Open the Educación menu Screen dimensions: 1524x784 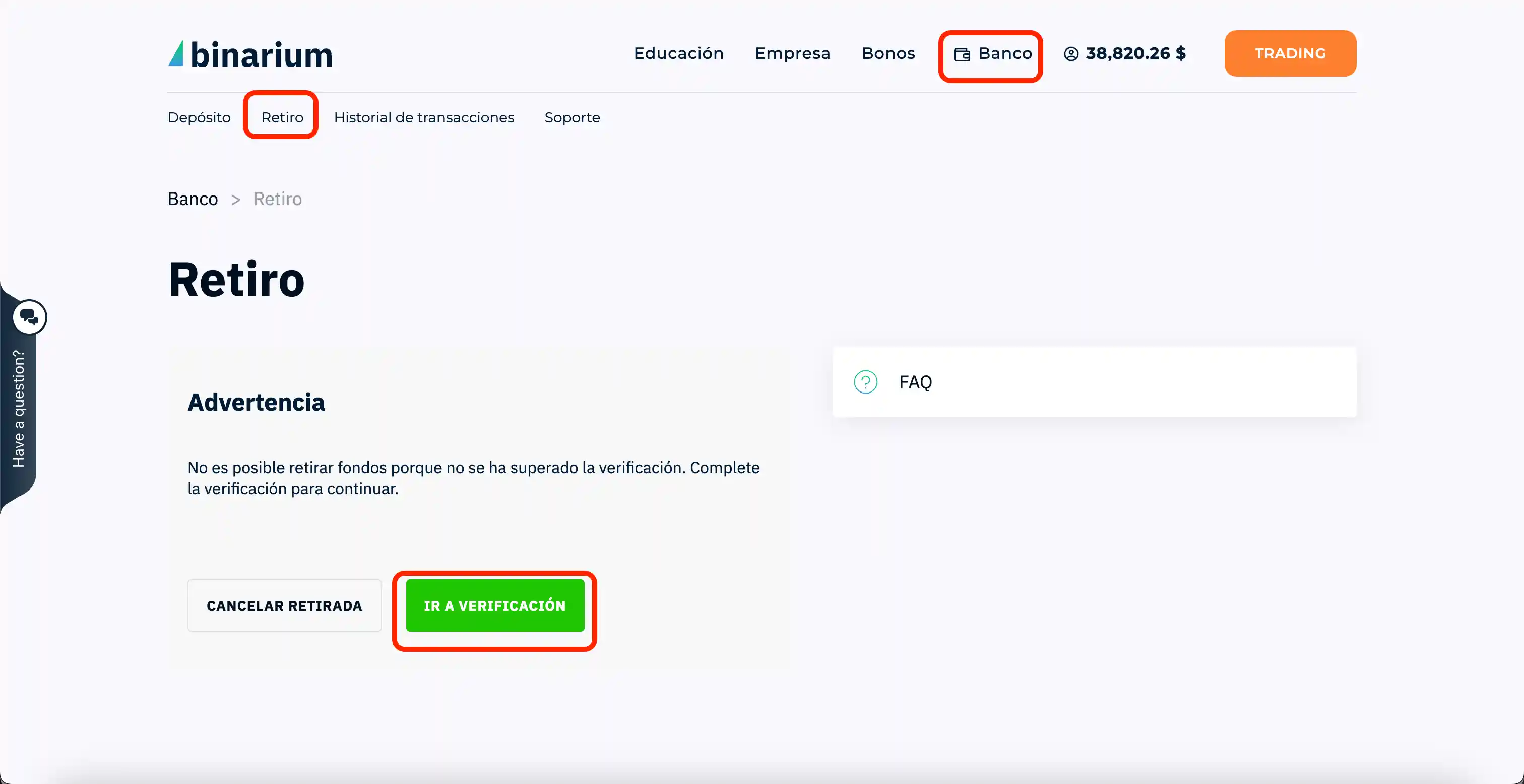(678, 53)
